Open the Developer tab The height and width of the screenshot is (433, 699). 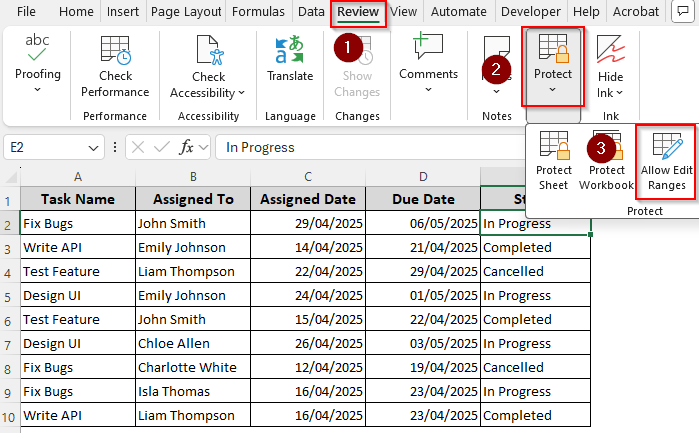point(530,12)
